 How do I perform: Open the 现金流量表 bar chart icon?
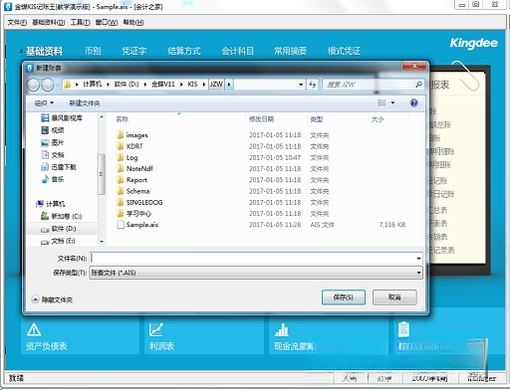tap(282, 329)
